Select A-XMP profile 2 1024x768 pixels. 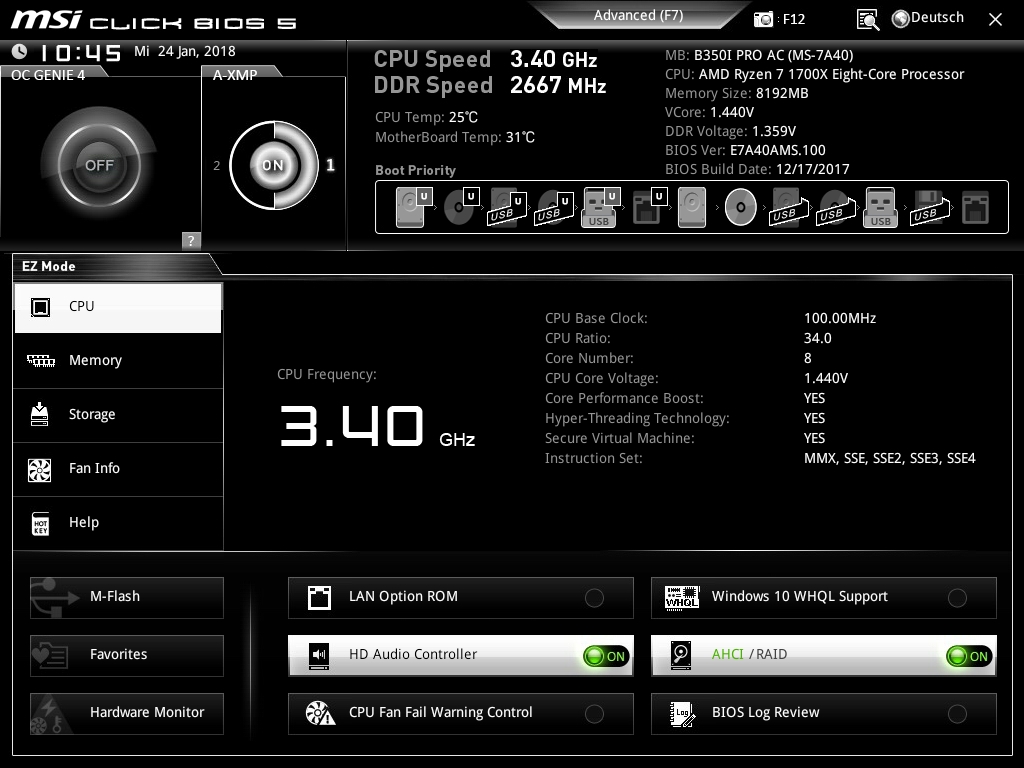216,166
